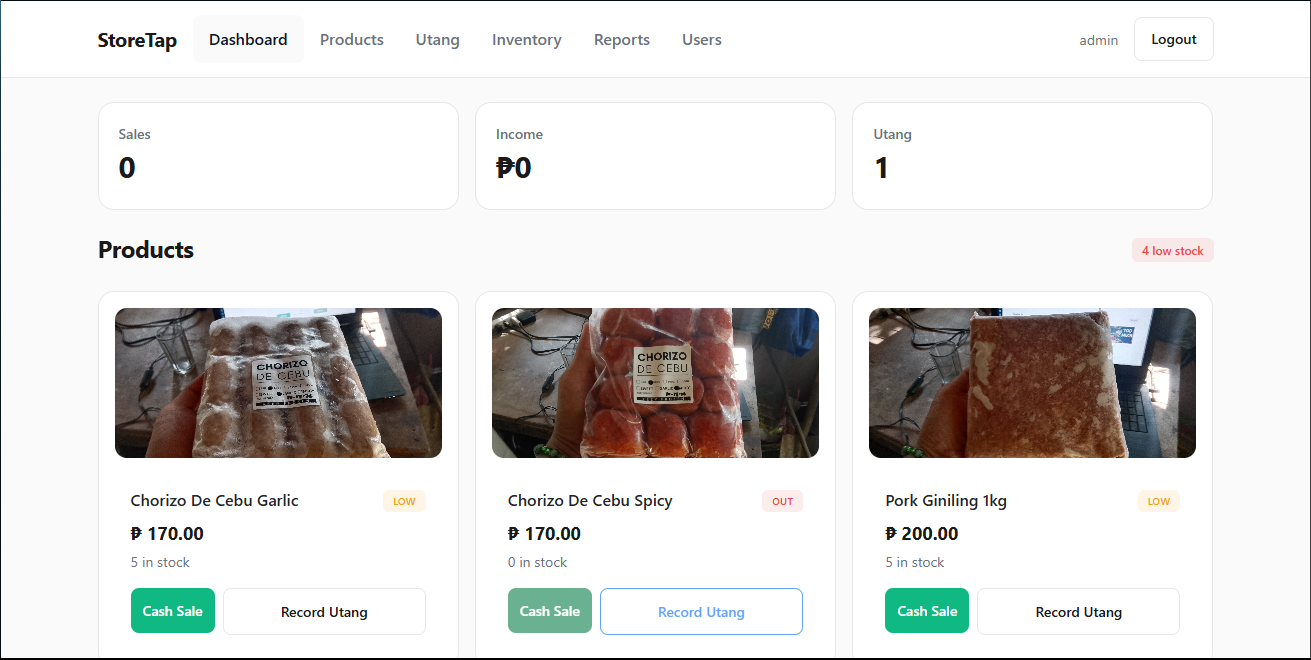This screenshot has width=1311, height=660.
Task: Click the StoreTap logo
Action: tap(137, 39)
